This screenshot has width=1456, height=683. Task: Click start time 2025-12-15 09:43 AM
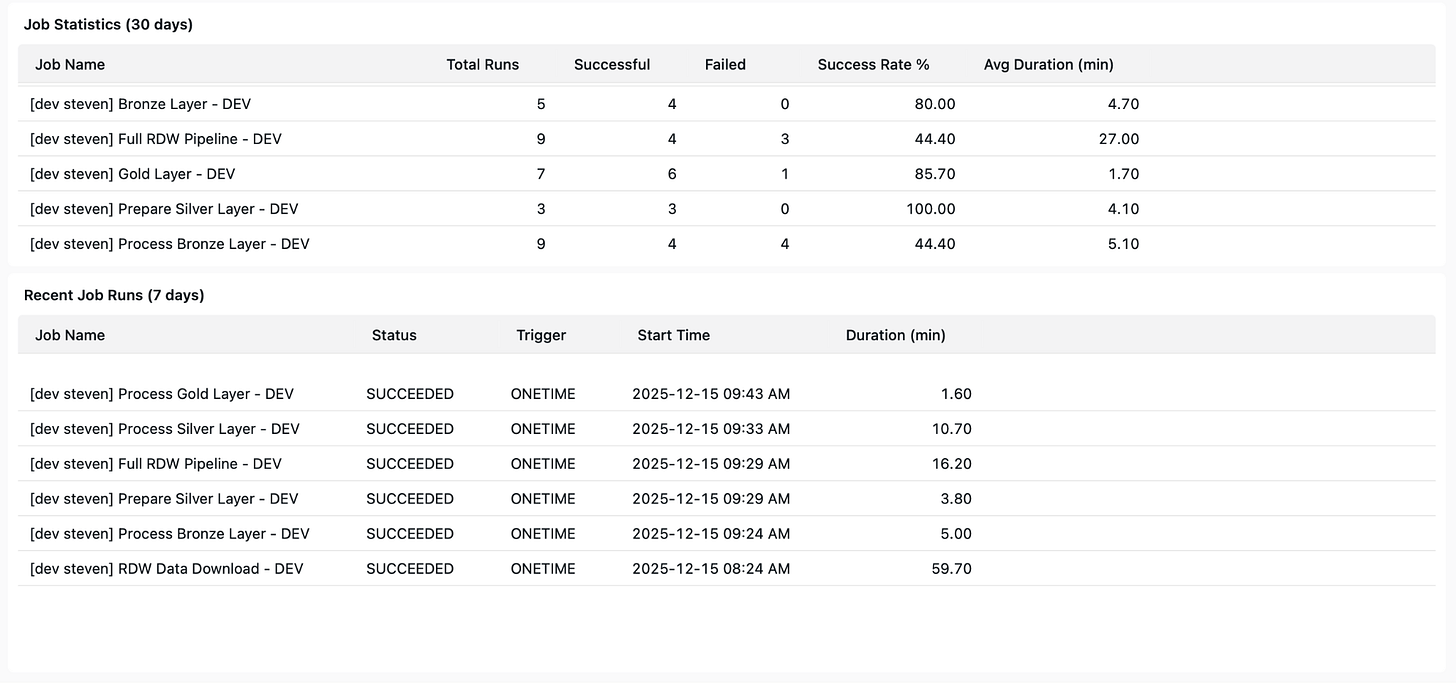tap(711, 394)
